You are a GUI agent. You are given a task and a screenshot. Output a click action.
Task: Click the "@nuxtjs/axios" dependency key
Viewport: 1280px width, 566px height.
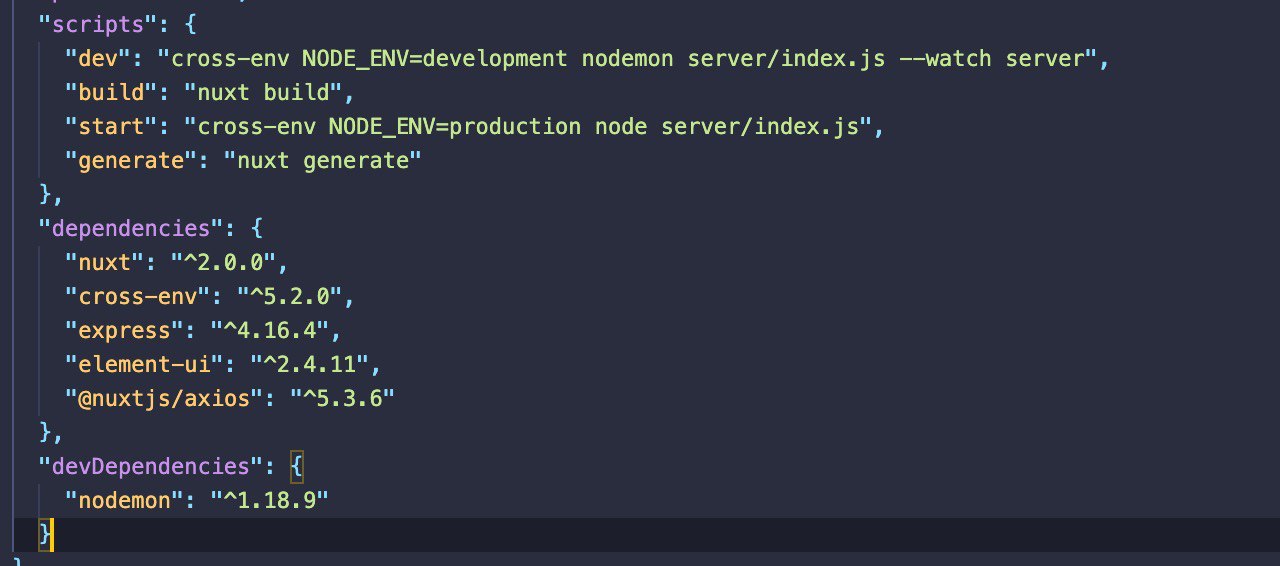(x=164, y=399)
